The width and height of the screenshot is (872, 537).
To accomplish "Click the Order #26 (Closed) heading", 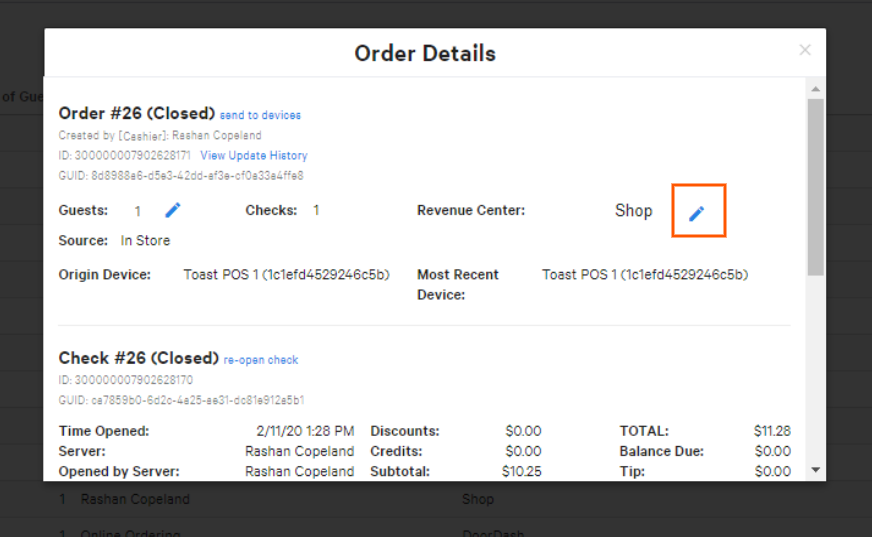I will pyautogui.click(x=137, y=113).
